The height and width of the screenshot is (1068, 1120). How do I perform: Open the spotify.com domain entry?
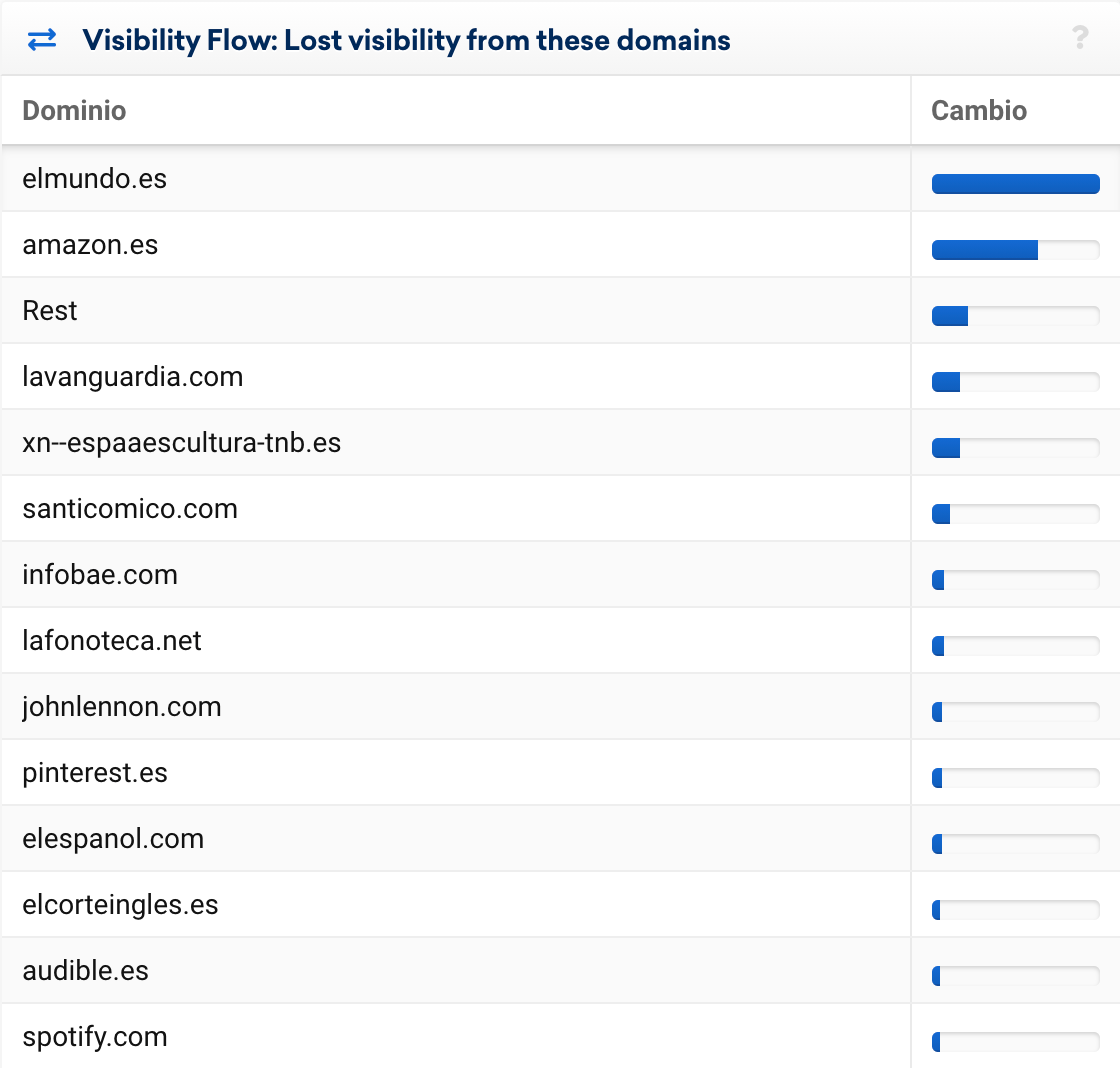(x=95, y=1037)
